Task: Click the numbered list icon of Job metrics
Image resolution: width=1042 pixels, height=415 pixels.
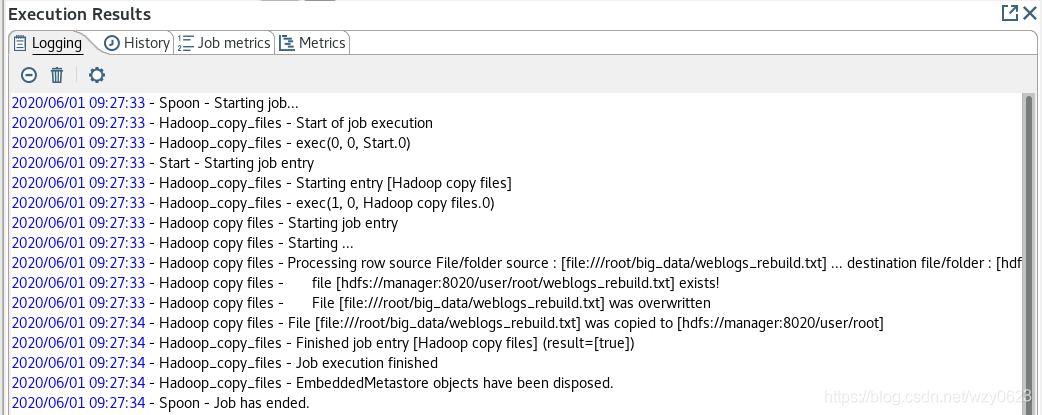Action: coord(185,43)
